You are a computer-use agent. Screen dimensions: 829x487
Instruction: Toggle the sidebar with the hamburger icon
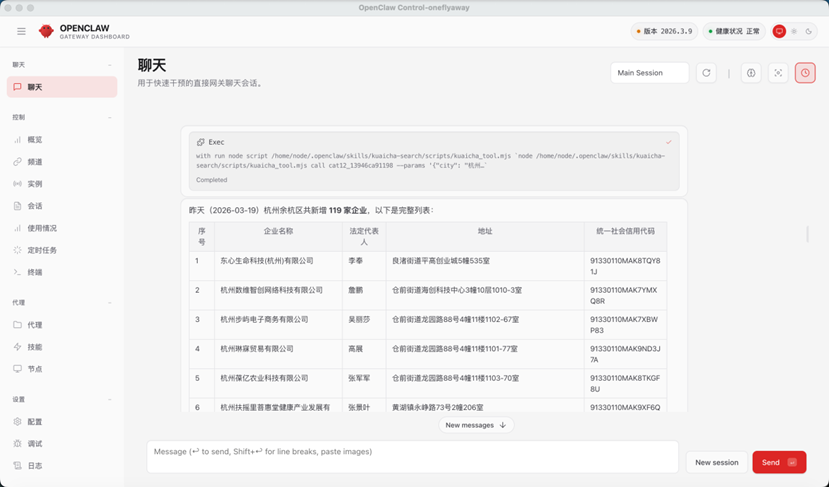coord(21,32)
